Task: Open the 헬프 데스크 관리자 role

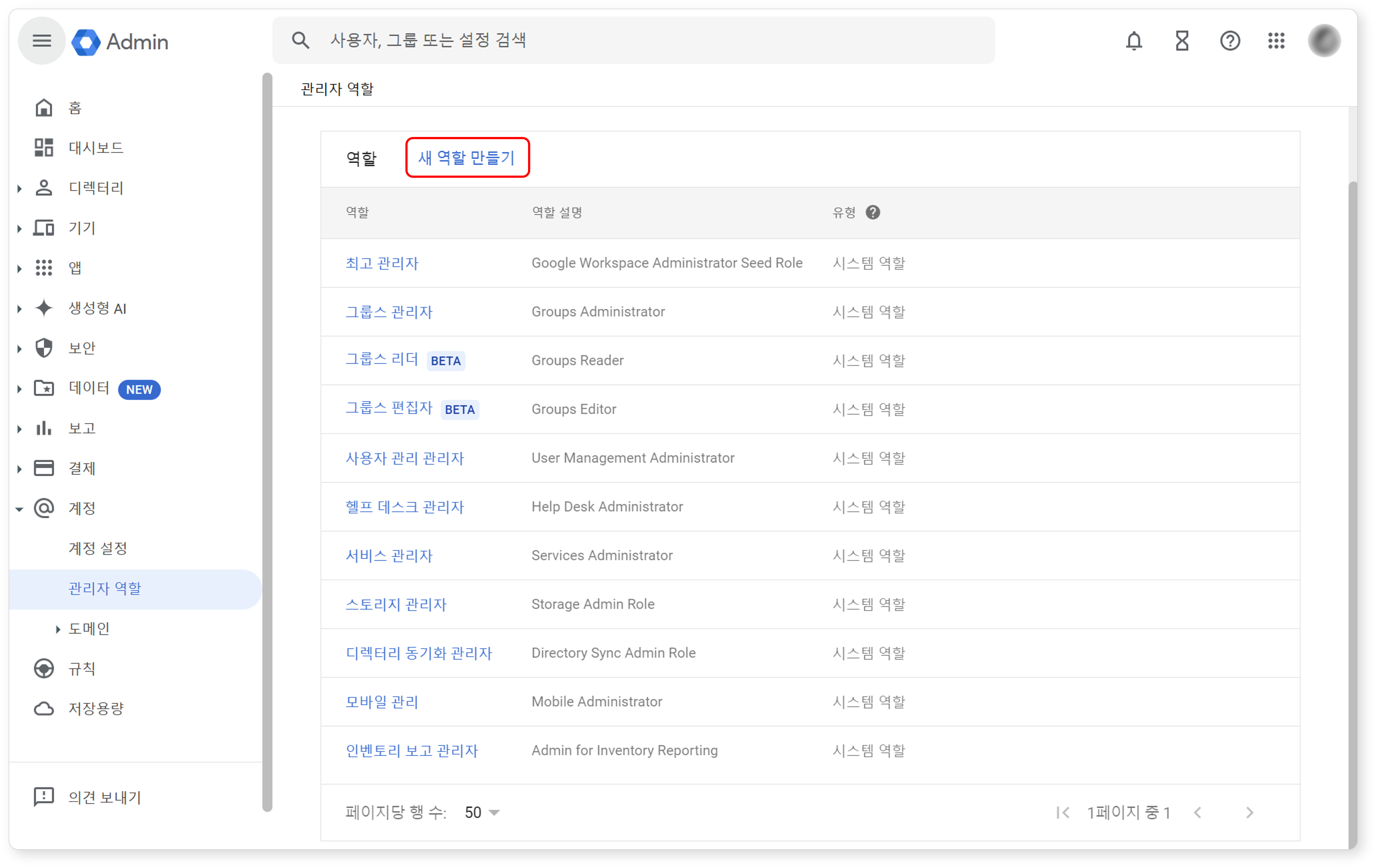Action: pyautogui.click(x=405, y=506)
